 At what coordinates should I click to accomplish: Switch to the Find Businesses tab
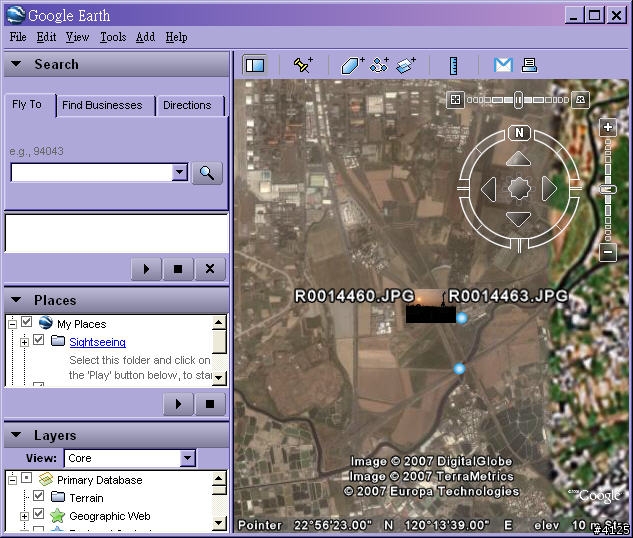[x=103, y=106]
